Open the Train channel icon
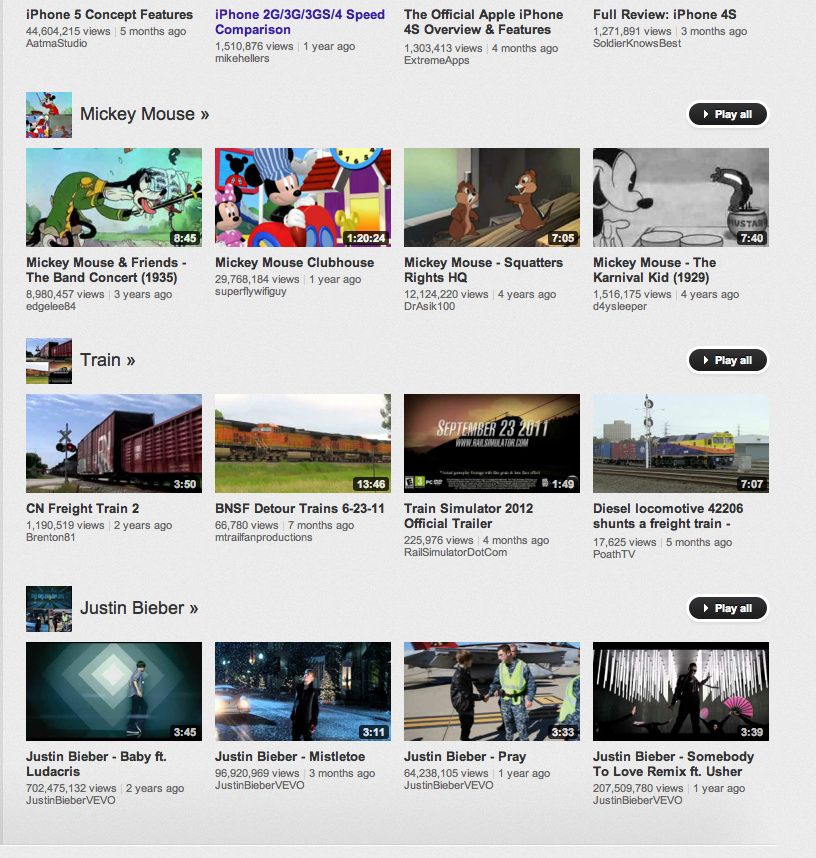Viewport: 816px width, 858px height. 49,361
